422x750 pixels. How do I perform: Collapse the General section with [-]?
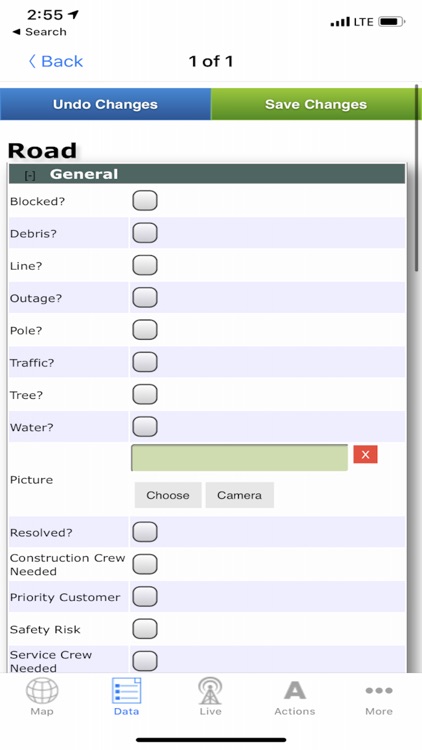pos(30,176)
